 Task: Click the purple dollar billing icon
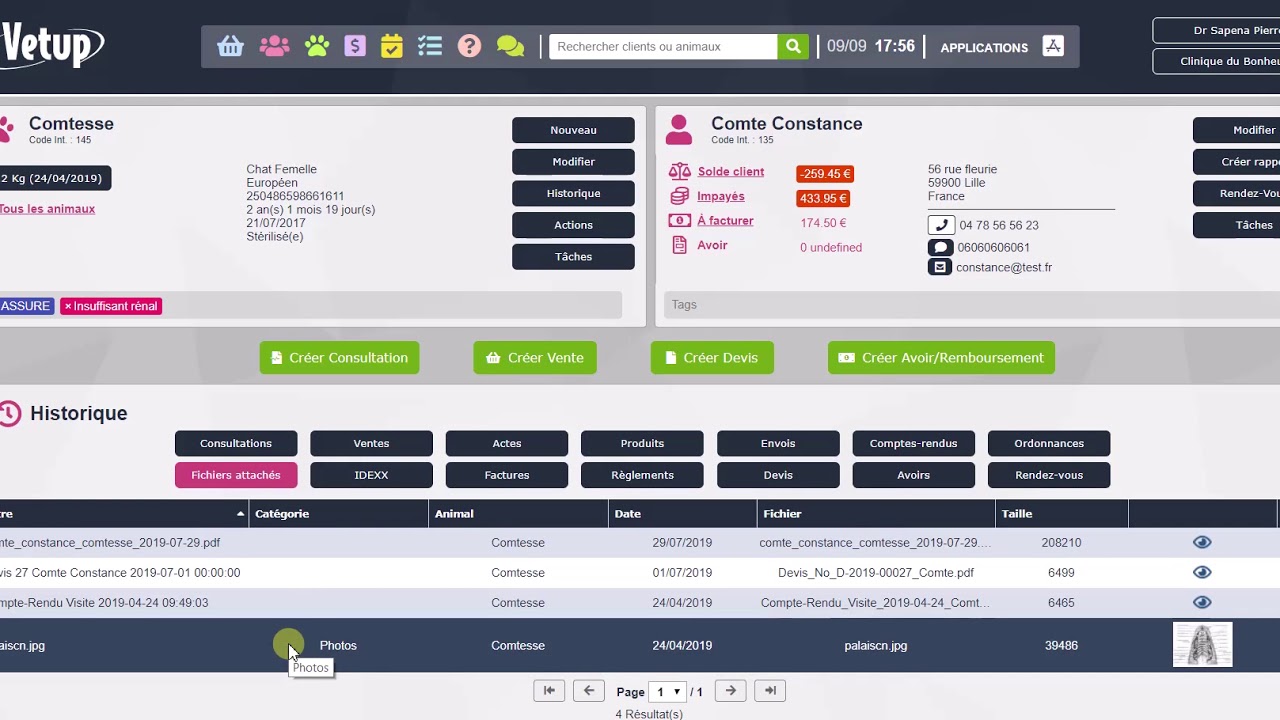pyautogui.click(x=354, y=47)
